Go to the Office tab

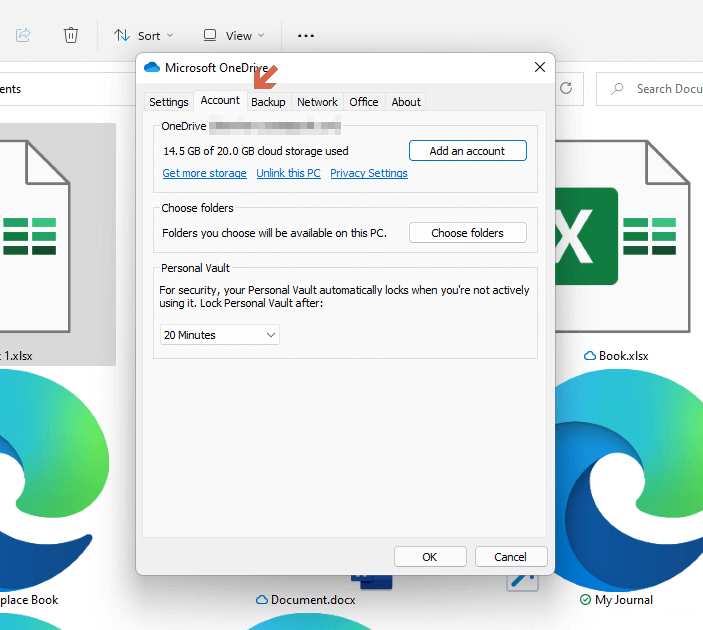[364, 102]
